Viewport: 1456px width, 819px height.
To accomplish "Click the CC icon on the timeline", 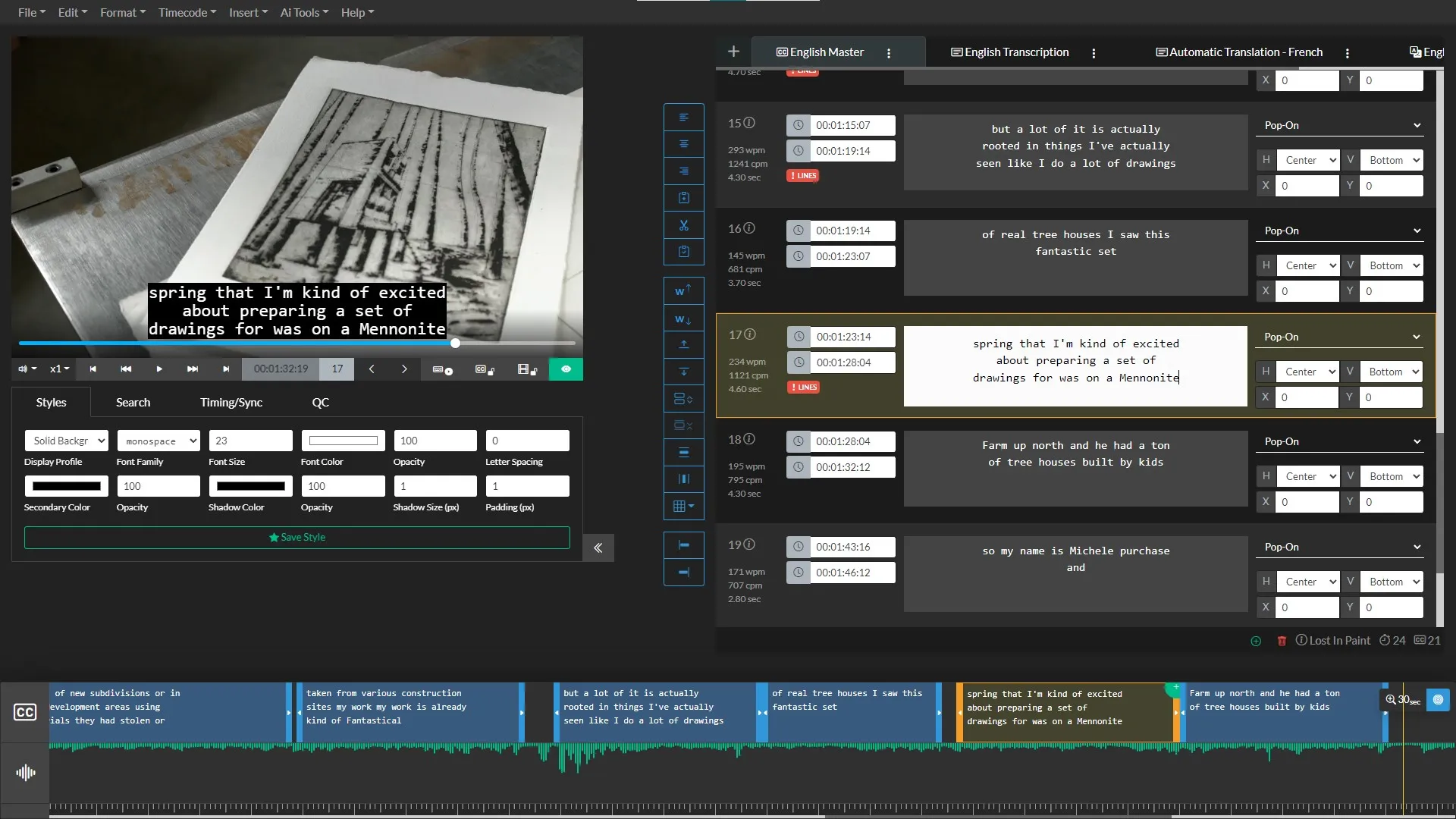I will coord(25,712).
